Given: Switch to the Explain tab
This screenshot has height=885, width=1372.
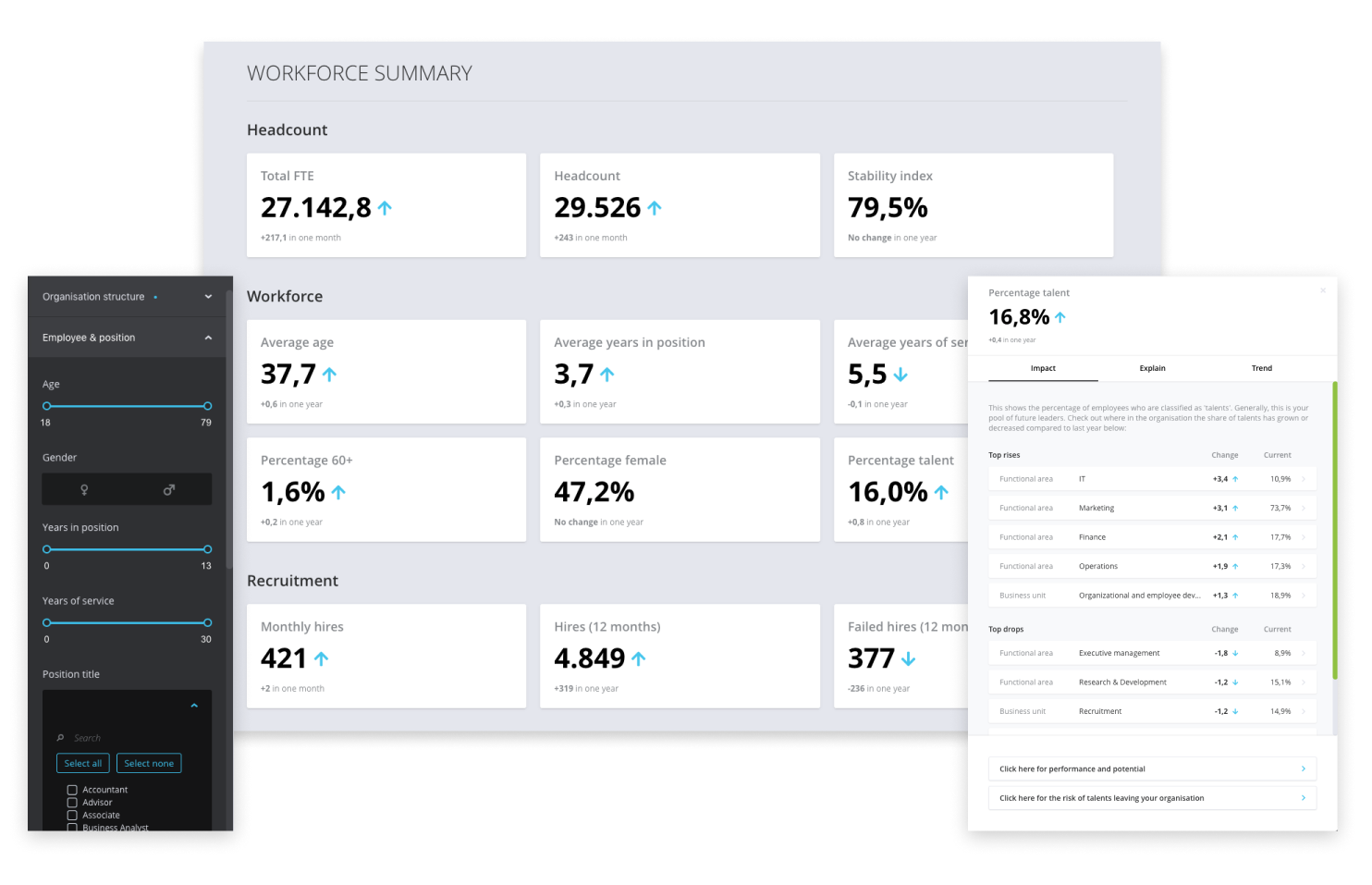Looking at the screenshot, I should tap(1152, 367).
